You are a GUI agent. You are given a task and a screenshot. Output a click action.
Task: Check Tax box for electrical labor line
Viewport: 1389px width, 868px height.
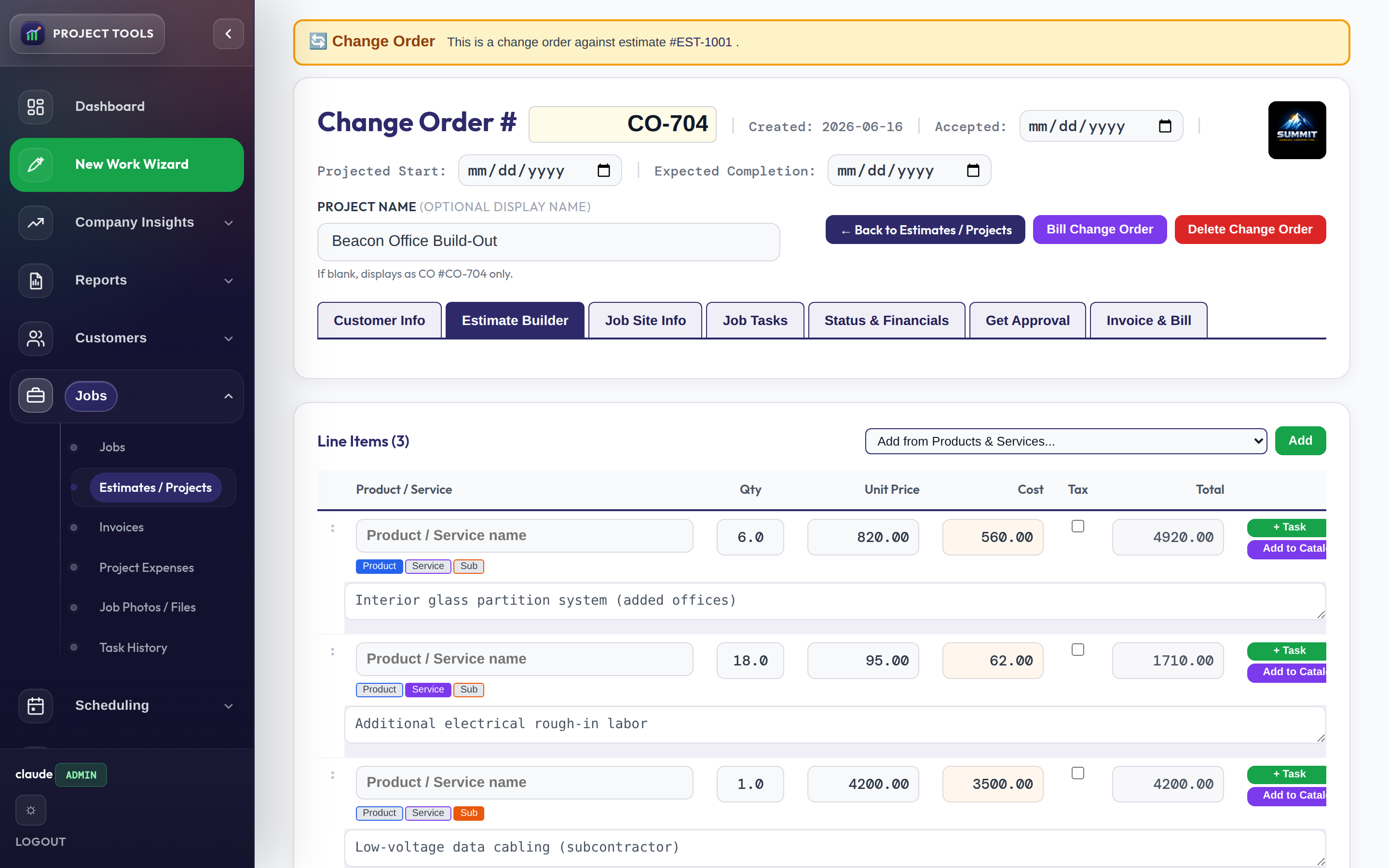pos(1077,649)
